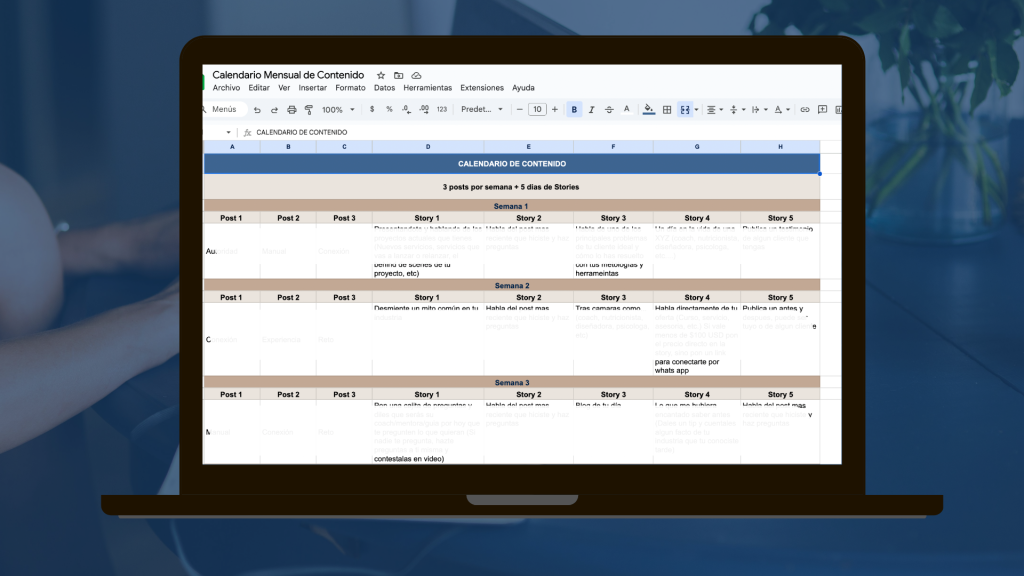
Task: Toggle bold formatting
Action: (x=574, y=110)
